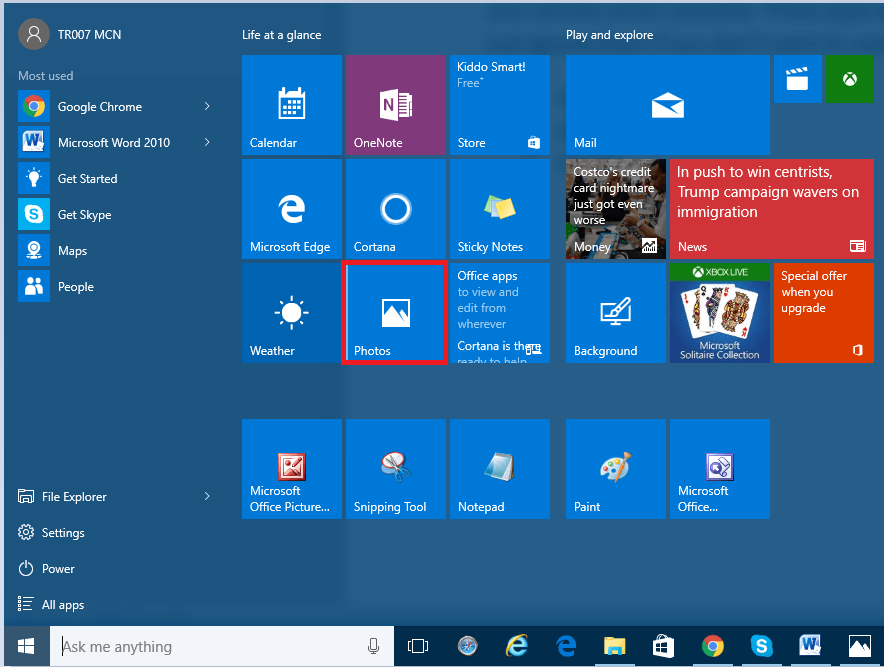Open Notepad from its tile
Viewport: 884px width, 667px height.
coord(499,469)
